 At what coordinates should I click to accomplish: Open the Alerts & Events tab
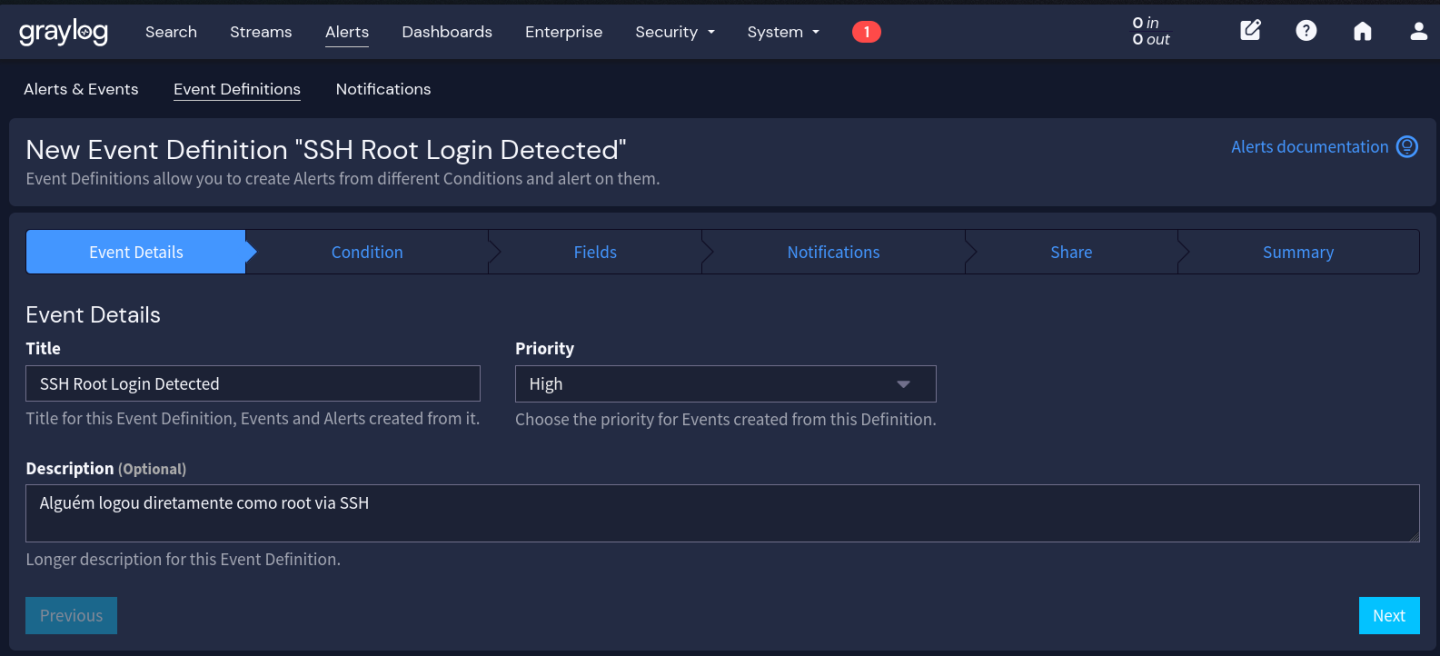click(81, 89)
